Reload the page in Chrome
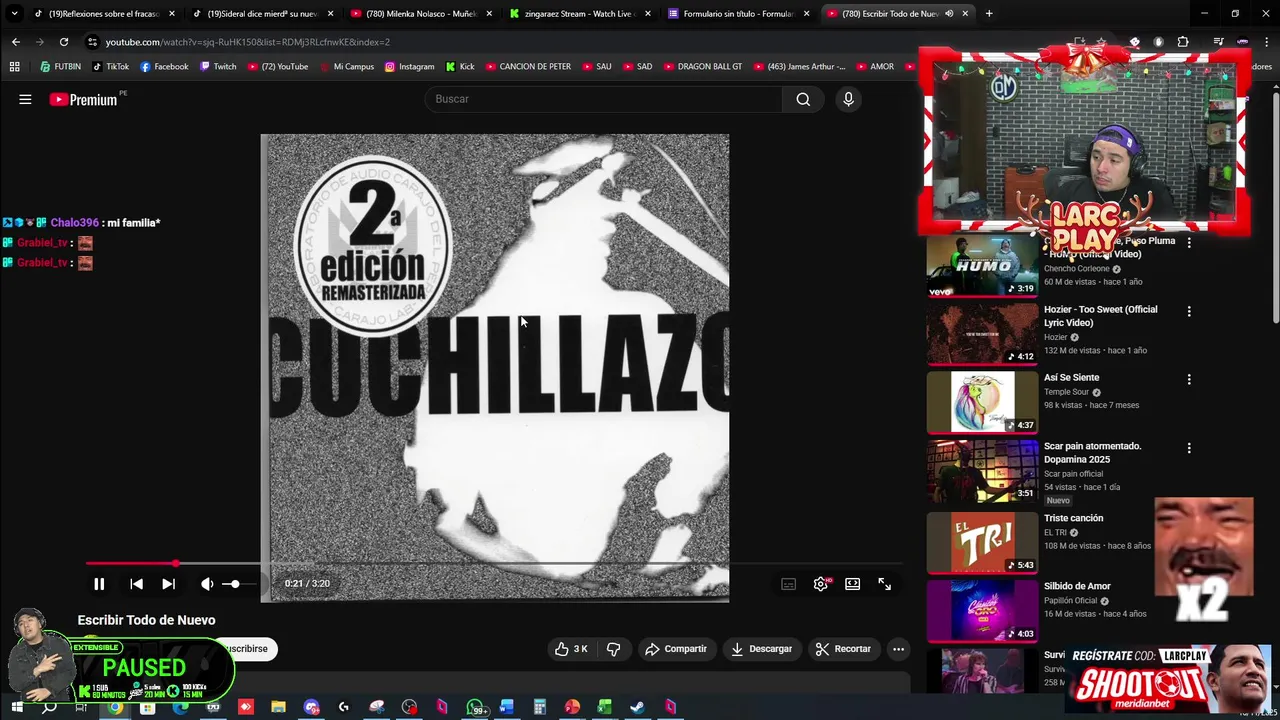Viewport: 1280px width, 720px height. click(x=64, y=42)
